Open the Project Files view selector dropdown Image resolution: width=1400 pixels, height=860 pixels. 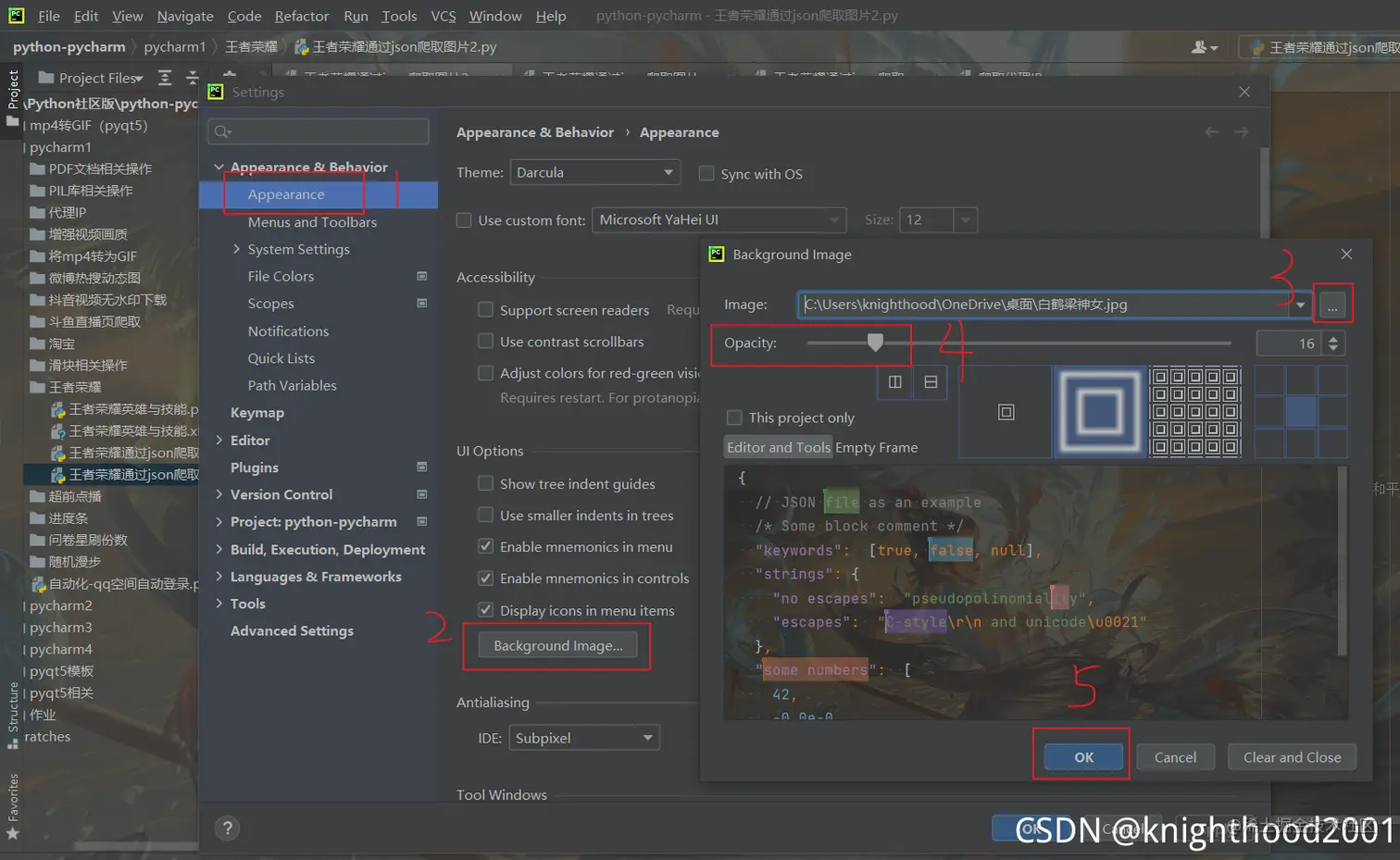click(101, 78)
